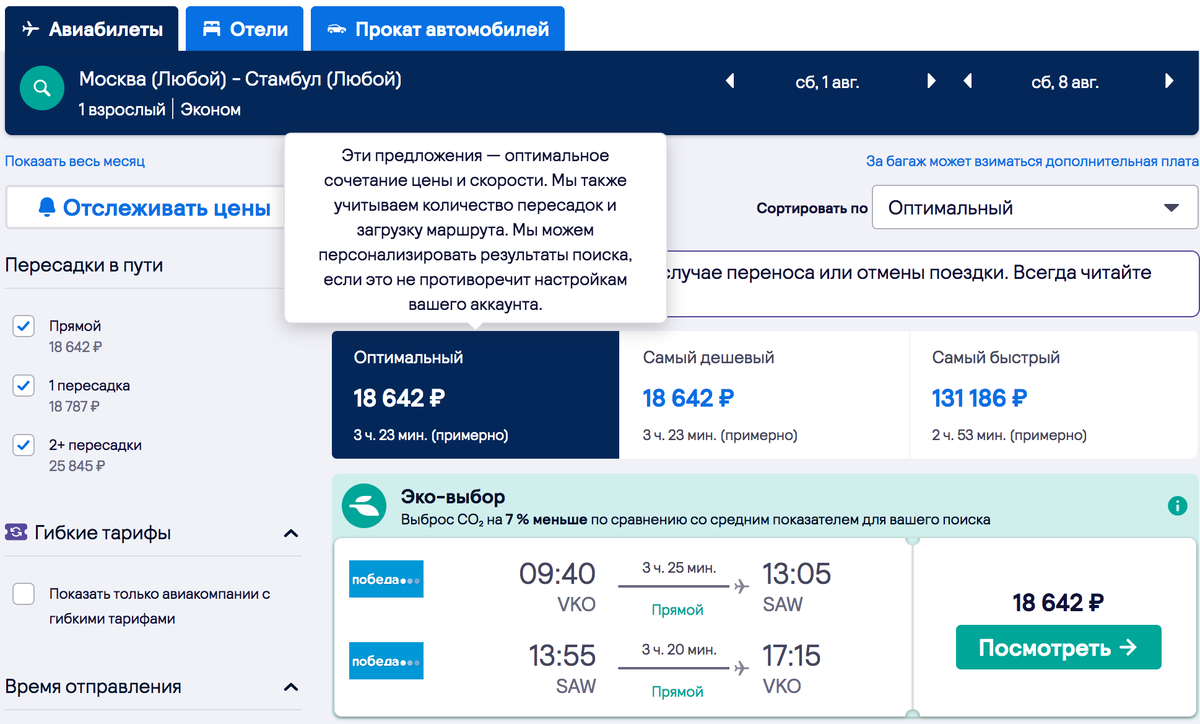Image resolution: width=1200 pixels, height=724 pixels.
Task: Click the icon beside Гибкие тарифы heading
Action: (x=16, y=532)
